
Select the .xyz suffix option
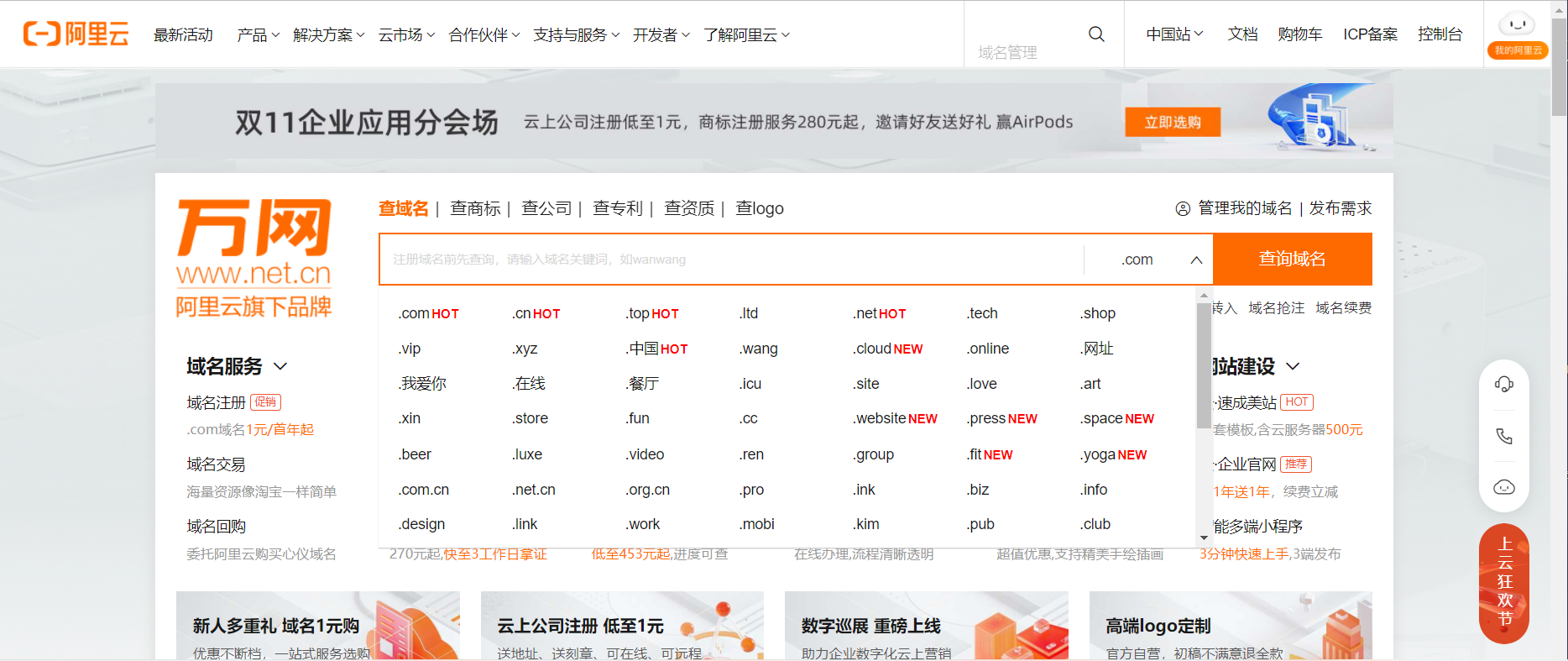click(x=525, y=349)
